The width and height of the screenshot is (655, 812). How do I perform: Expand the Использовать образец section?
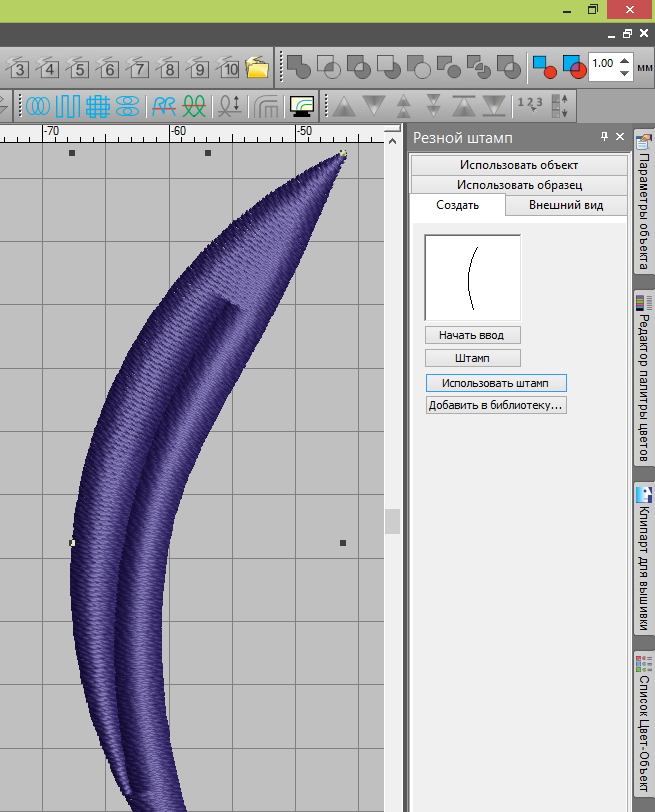[518, 185]
